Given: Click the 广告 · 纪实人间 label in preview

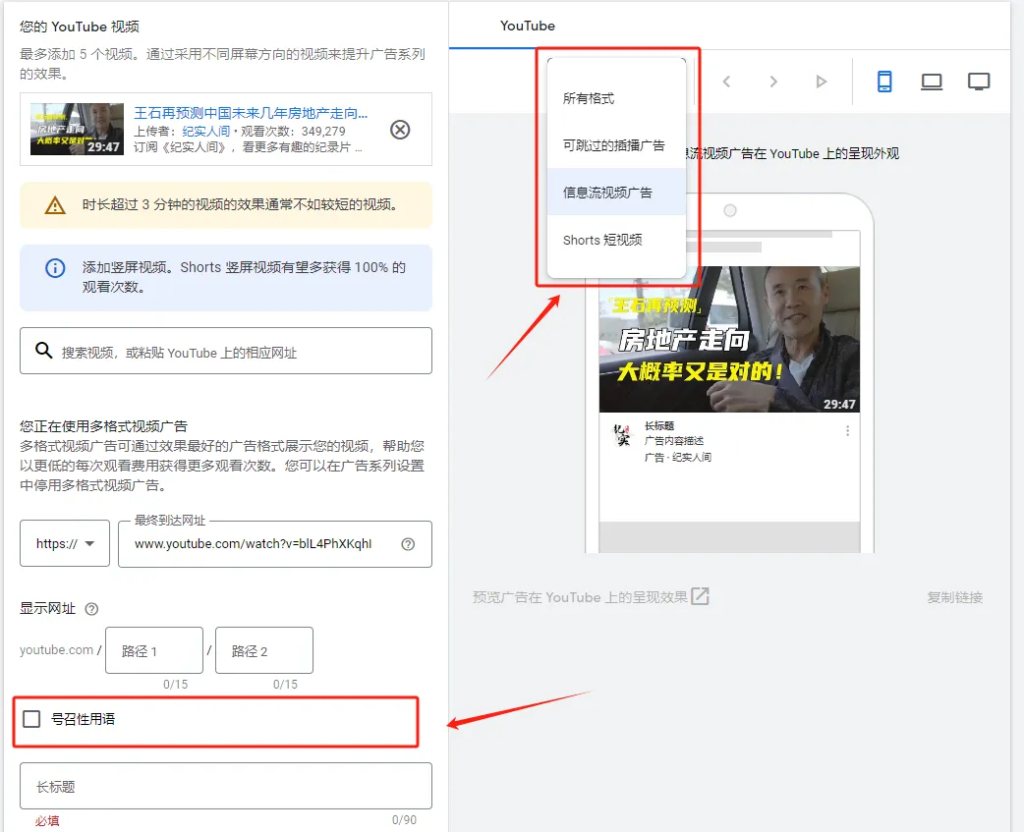Looking at the screenshot, I should coord(678,457).
